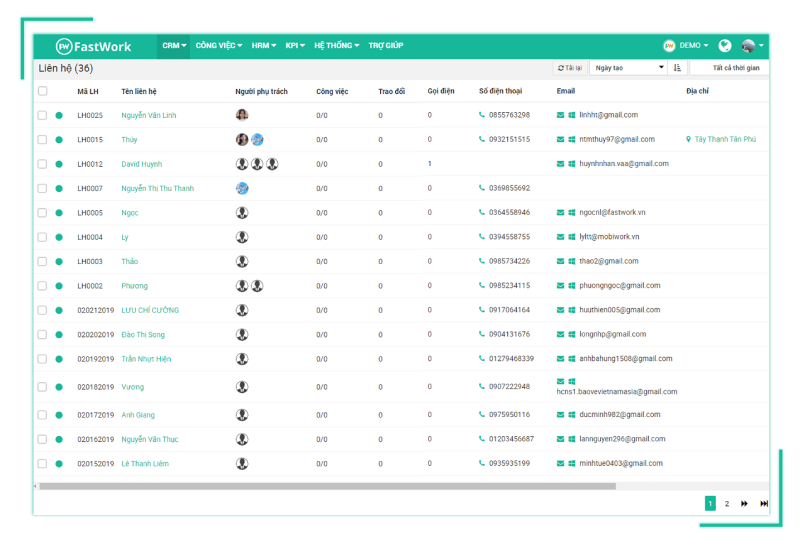Click the location pin for Tây Thạnh Tân Phú
800x549 pixels.
688,139
